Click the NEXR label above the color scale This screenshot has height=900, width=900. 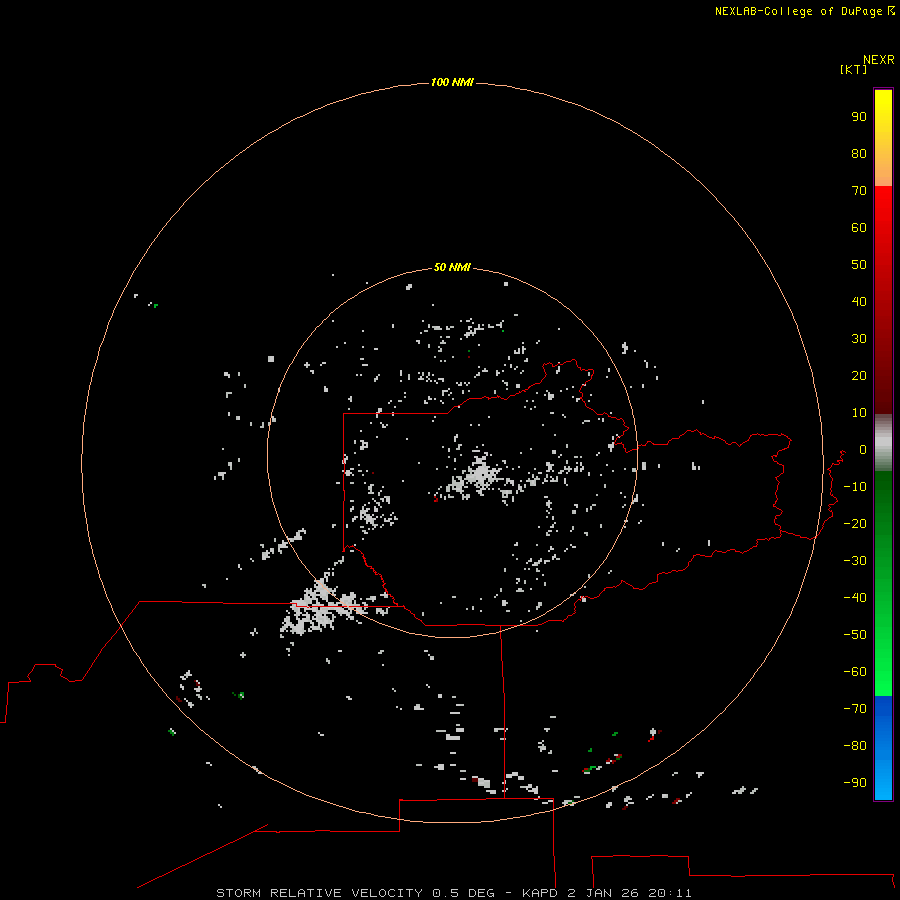879,60
